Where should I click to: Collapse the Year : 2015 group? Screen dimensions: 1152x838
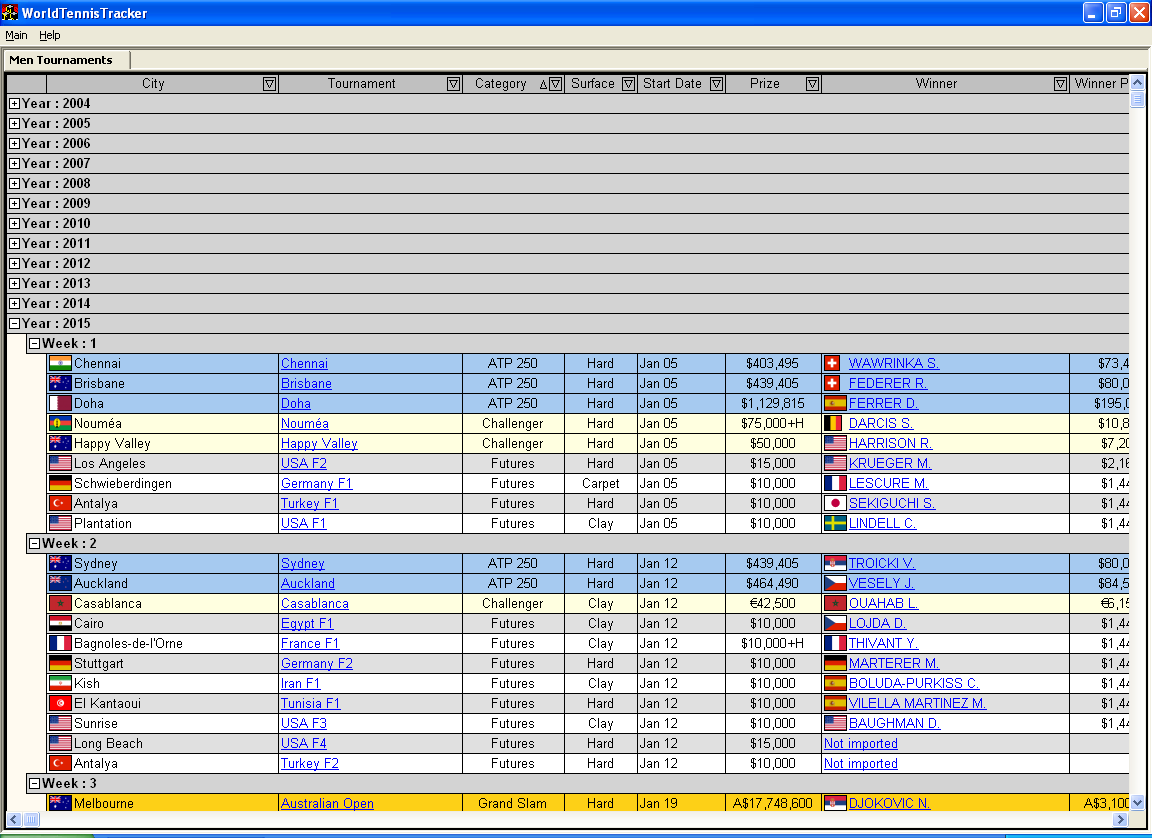point(14,323)
